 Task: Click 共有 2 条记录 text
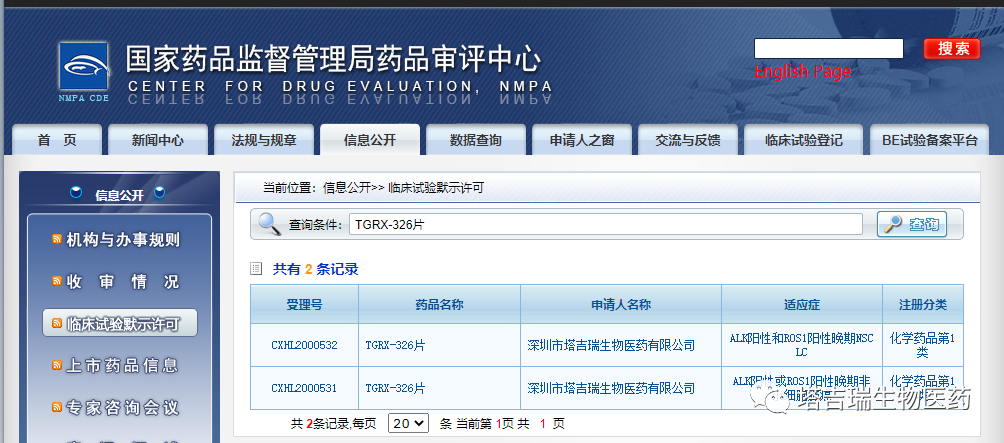pyautogui.click(x=316, y=270)
